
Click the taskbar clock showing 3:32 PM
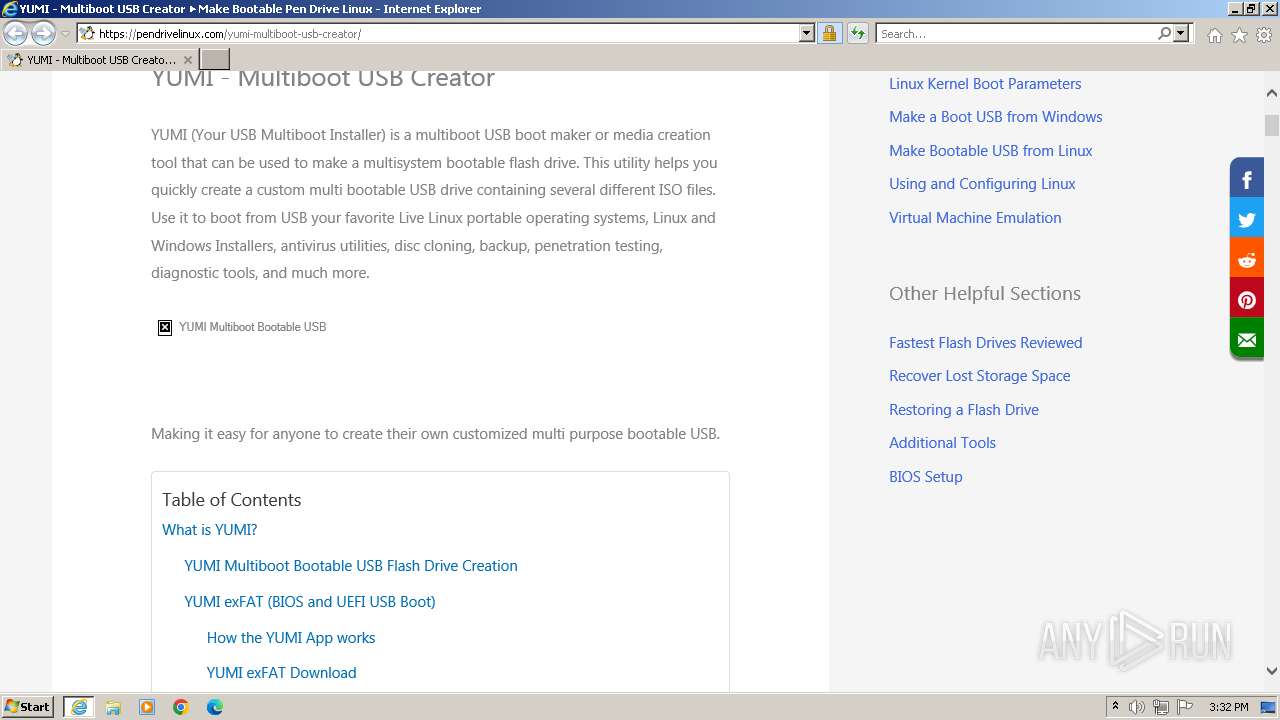(x=1228, y=707)
